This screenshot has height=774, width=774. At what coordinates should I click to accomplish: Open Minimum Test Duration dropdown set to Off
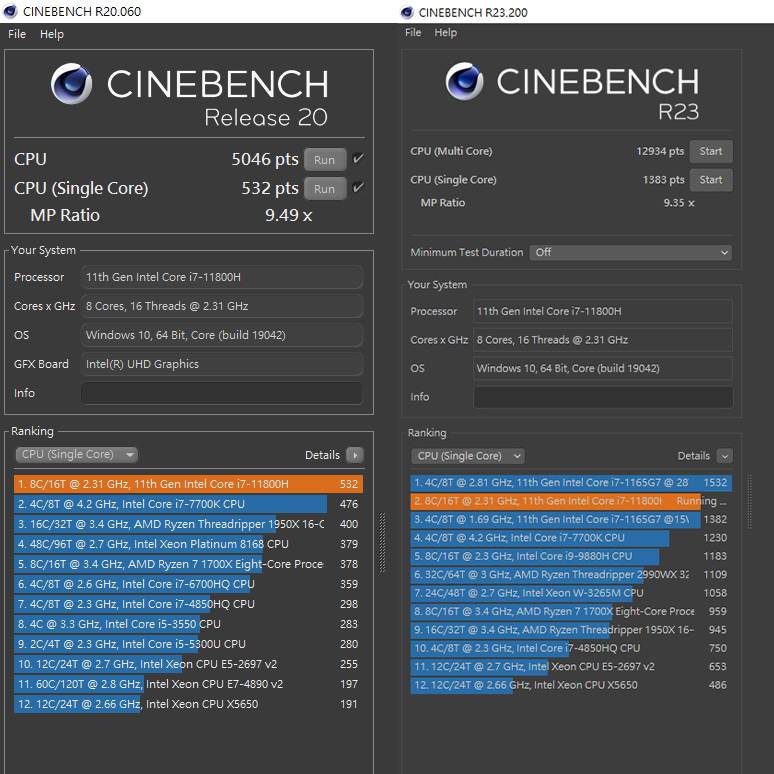pos(630,252)
